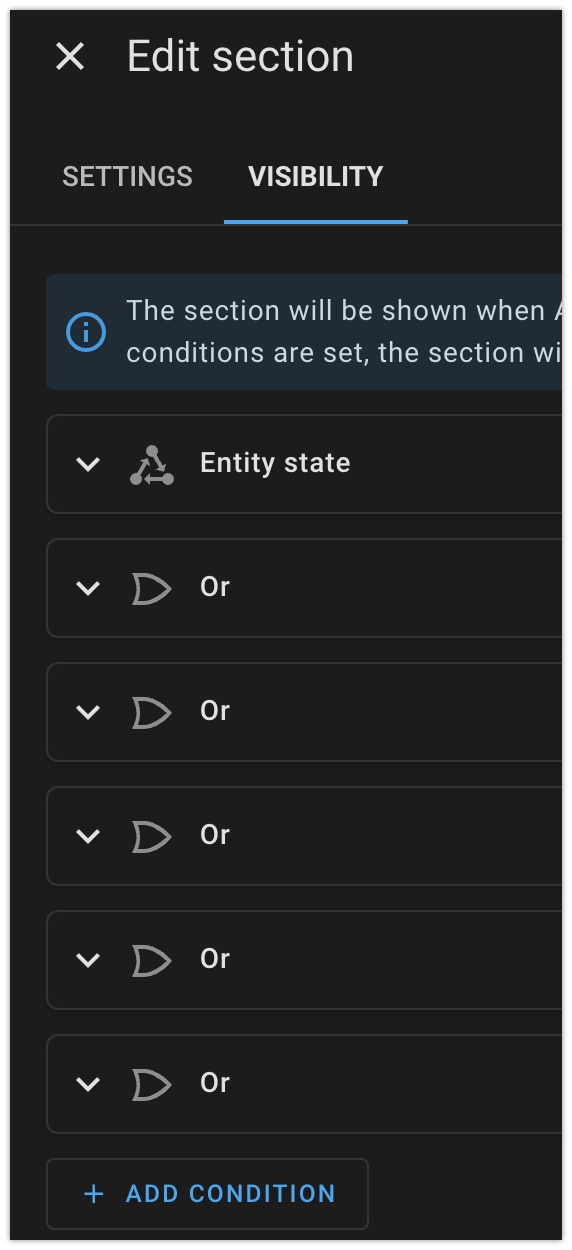572x1250 pixels.
Task: Expand the third Or condition chevron
Action: (89, 837)
